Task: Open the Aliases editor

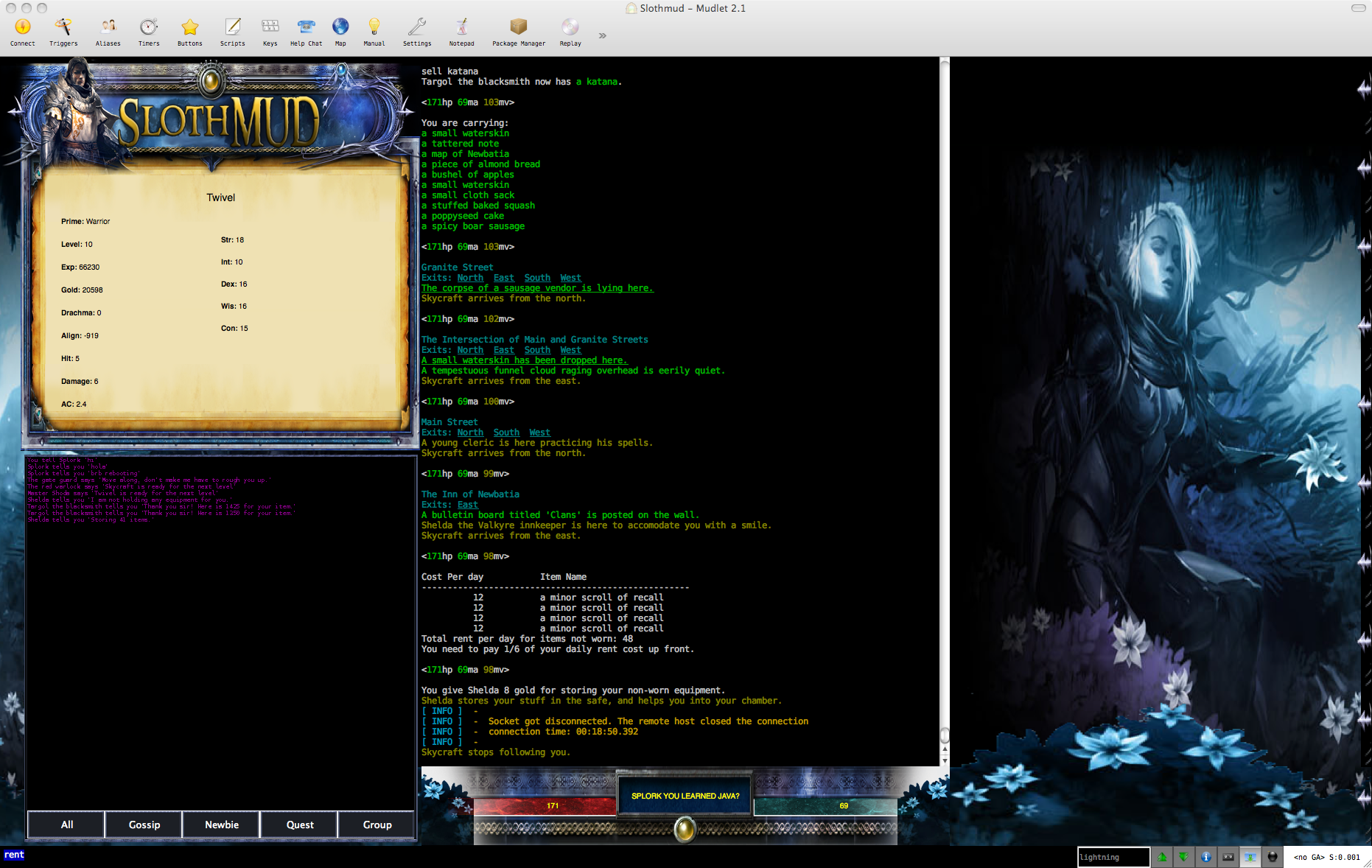Action: click(108, 32)
